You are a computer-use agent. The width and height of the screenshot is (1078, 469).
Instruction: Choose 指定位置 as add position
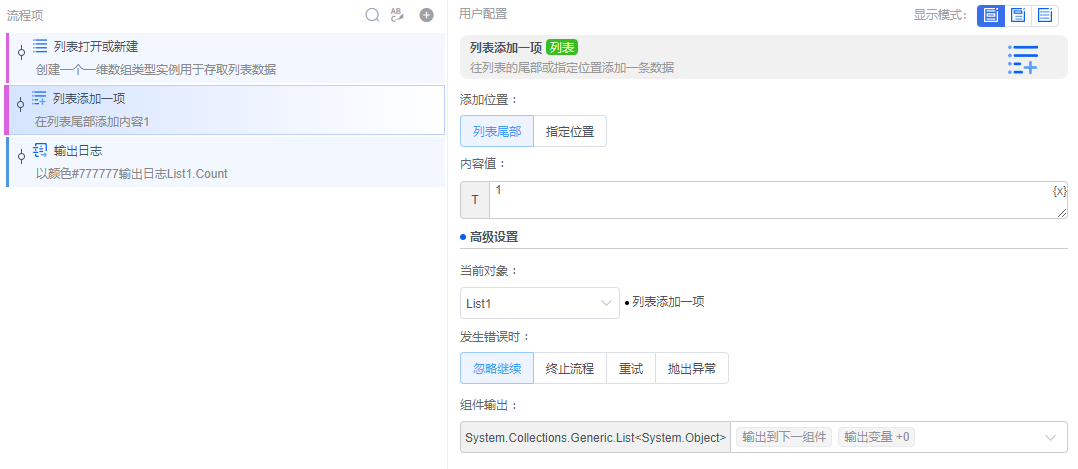click(x=570, y=131)
